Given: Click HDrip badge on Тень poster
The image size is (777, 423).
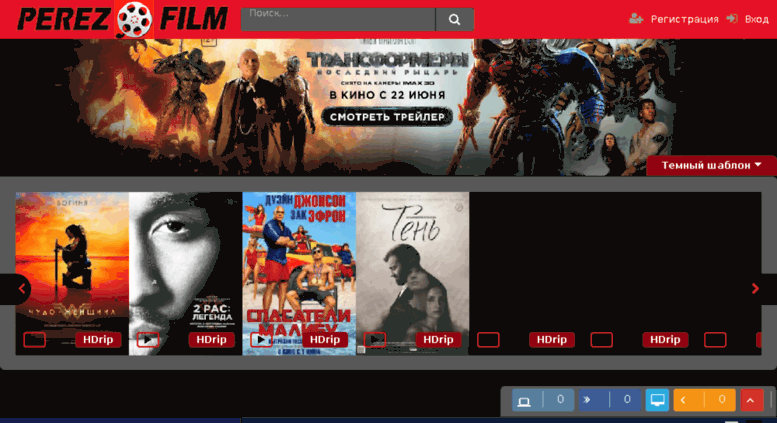Looking at the screenshot, I should pyautogui.click(x=439, y=340).
